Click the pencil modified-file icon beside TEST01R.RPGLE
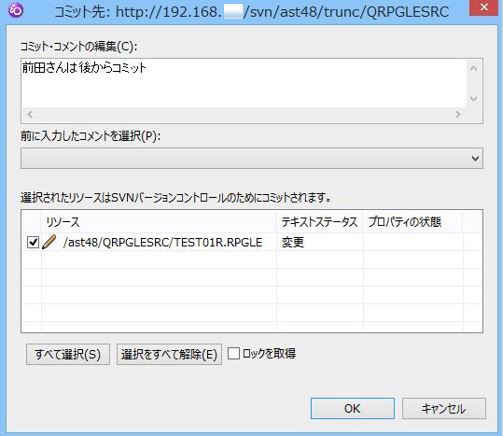 tap(49, 242)
